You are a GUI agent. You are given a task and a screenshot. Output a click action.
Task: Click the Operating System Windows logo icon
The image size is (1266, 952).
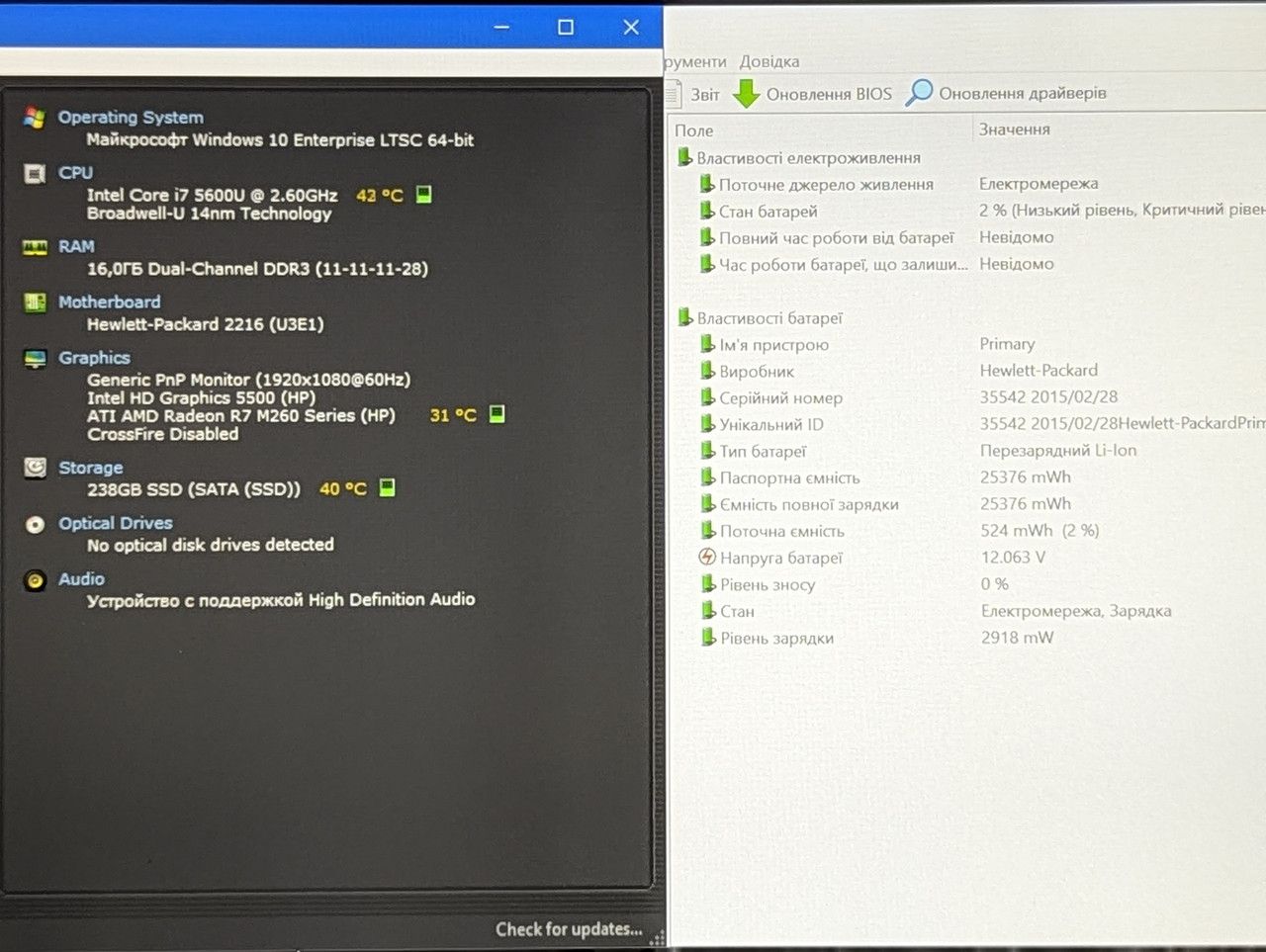pos(35,118)
